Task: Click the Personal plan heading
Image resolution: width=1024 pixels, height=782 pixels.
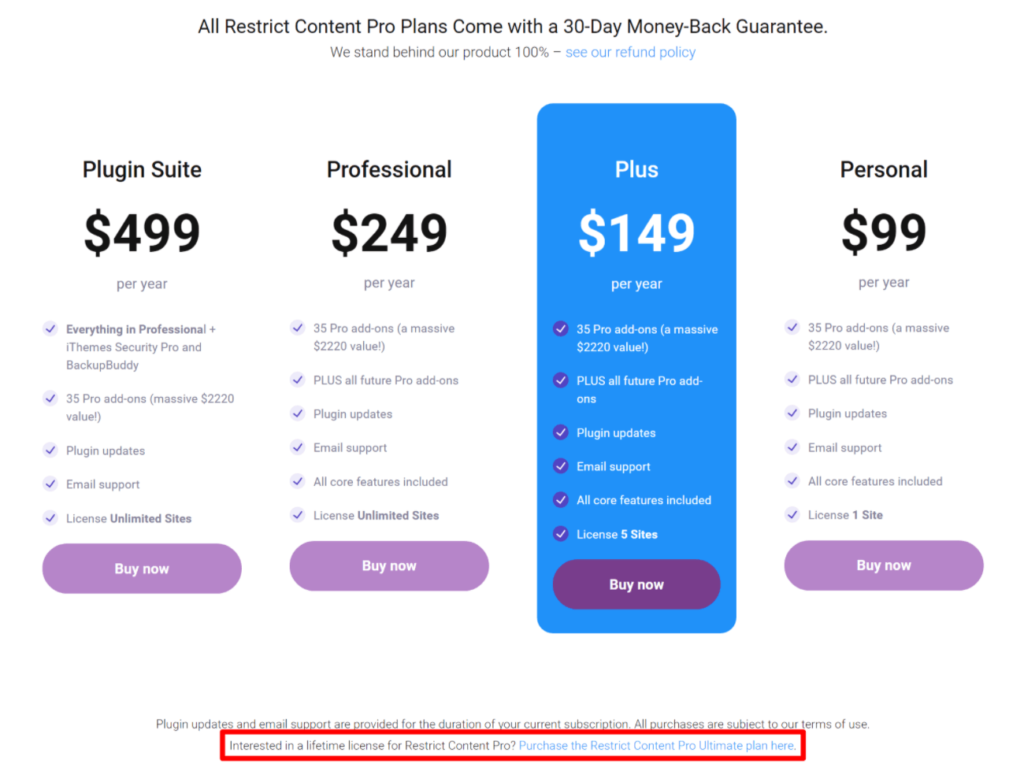Action: pos(883,169)
